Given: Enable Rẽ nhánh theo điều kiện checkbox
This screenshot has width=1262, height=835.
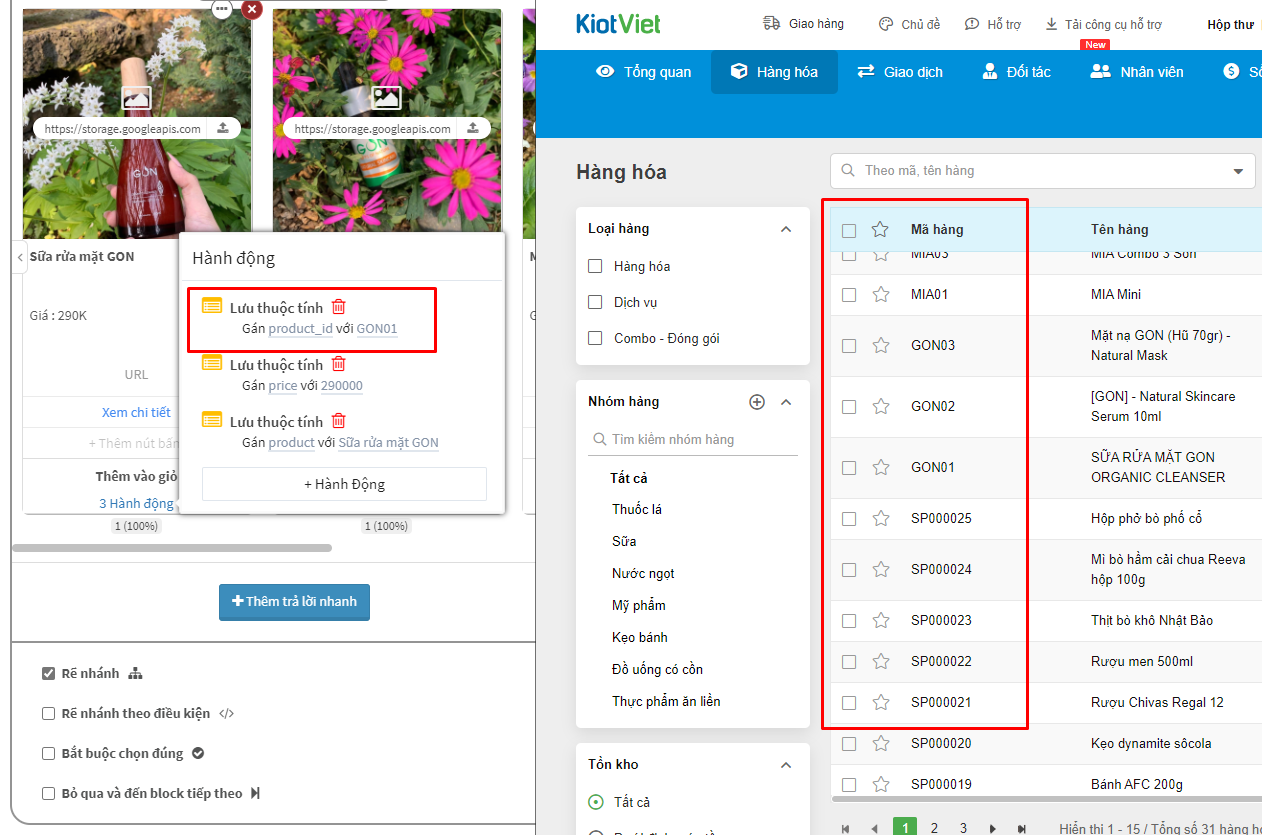Looking at the screenshot, I should click(48, 713).
